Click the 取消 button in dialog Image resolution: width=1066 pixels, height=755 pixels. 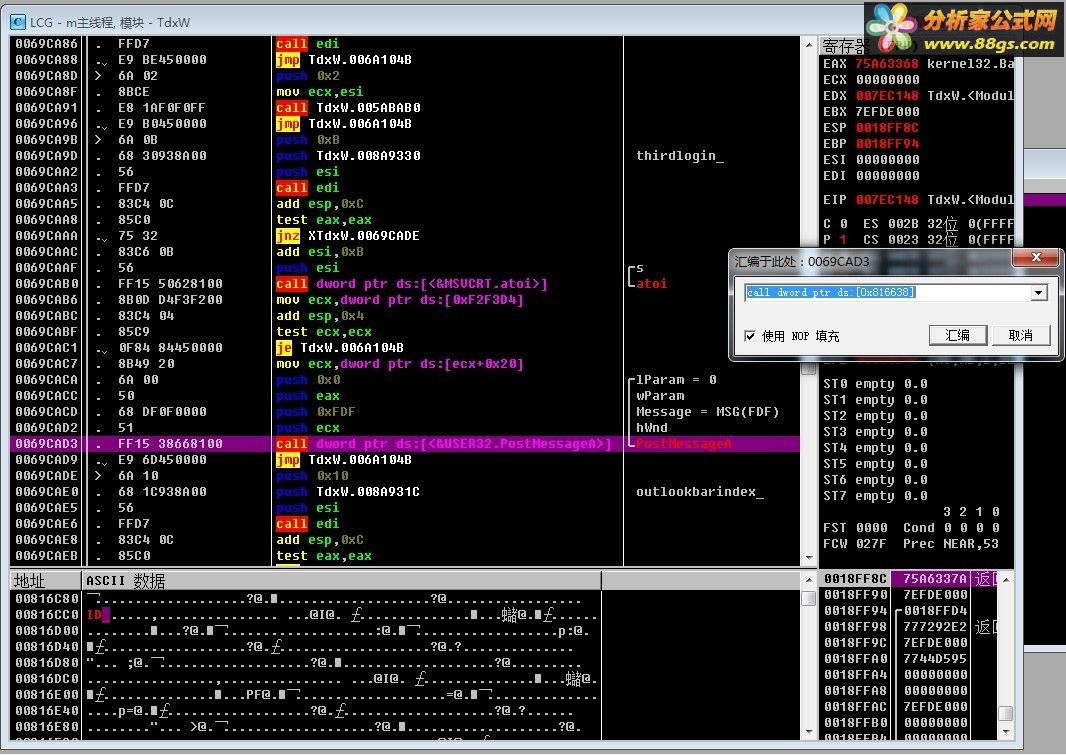[1020, 335]
